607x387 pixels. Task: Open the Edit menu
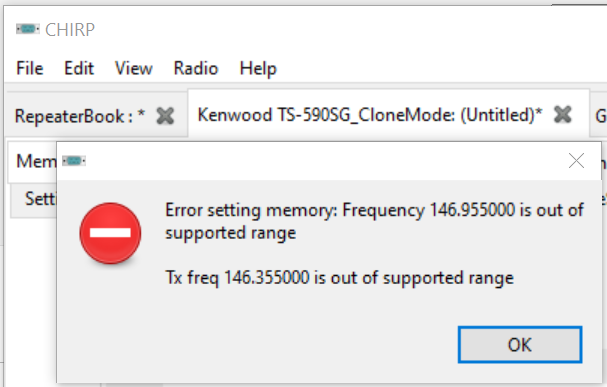pos(79,68)
